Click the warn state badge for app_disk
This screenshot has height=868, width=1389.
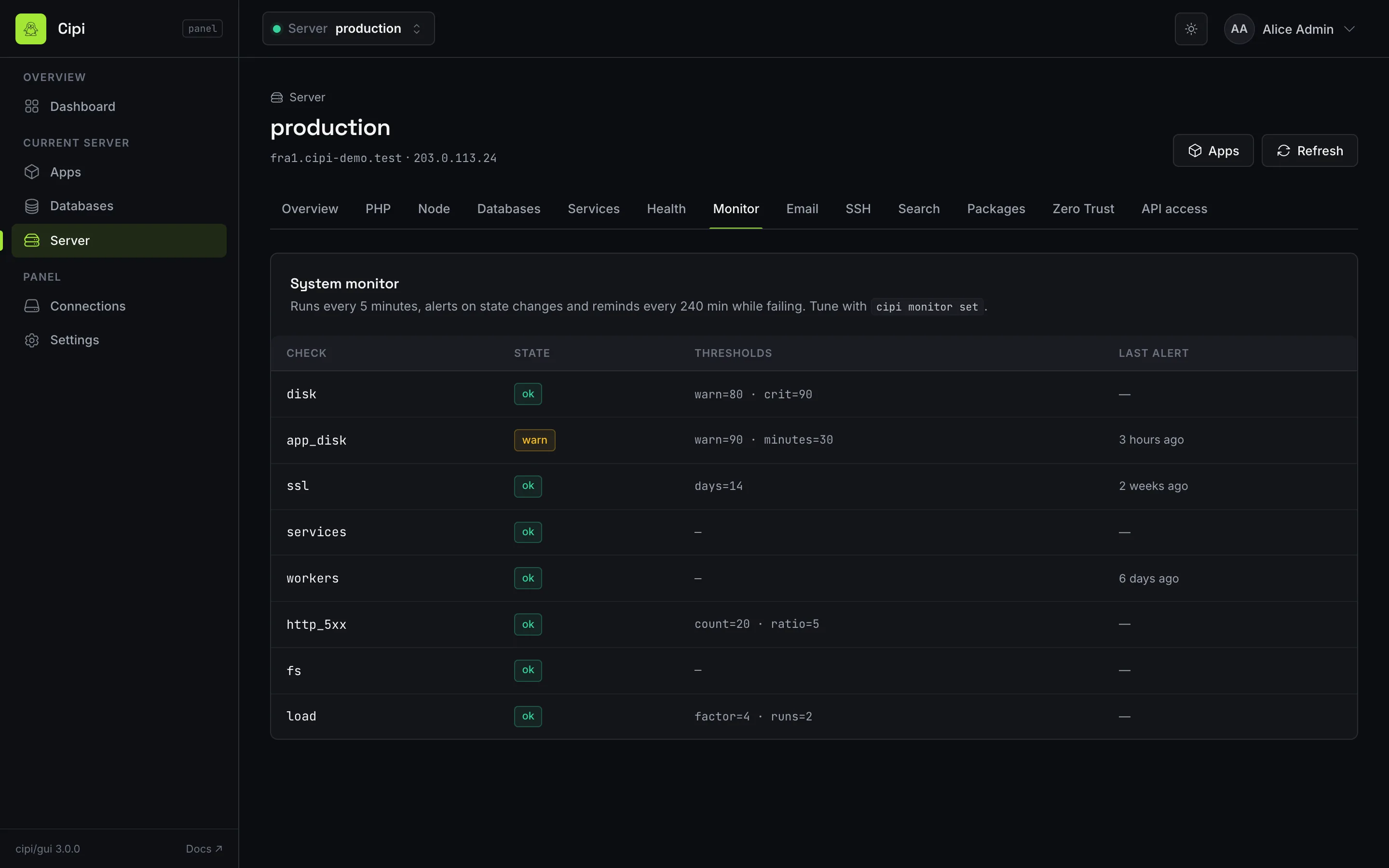(x=534, y=440)
